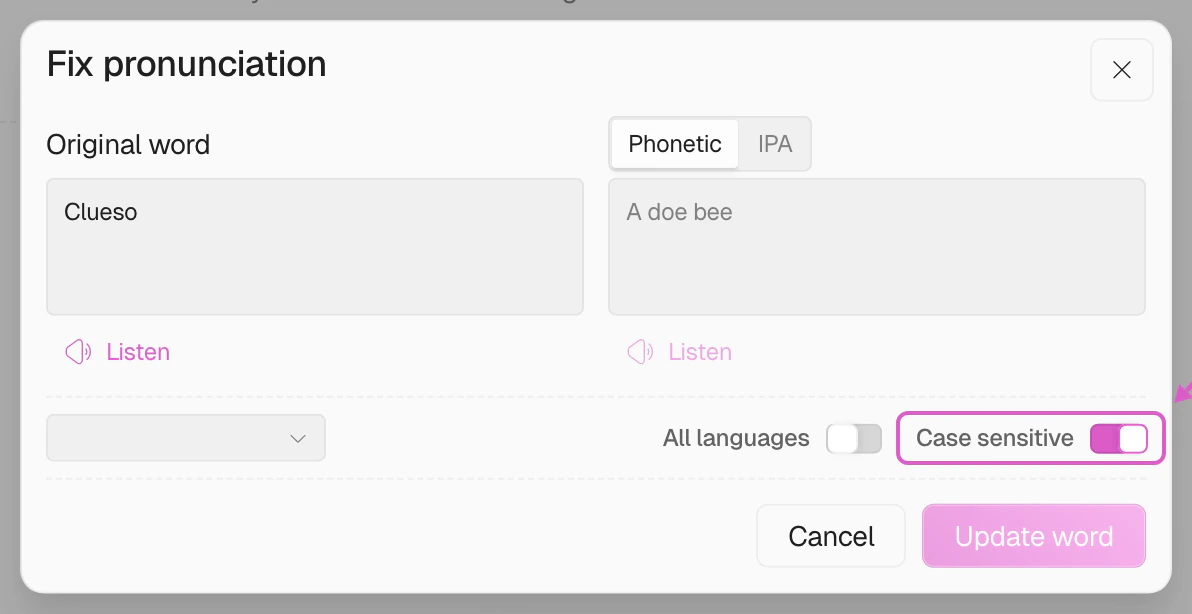The height and width of the screenshot is (614, 1192).
Task: Disable the Case sensitive switch
Action: (x=1118, y=439)
